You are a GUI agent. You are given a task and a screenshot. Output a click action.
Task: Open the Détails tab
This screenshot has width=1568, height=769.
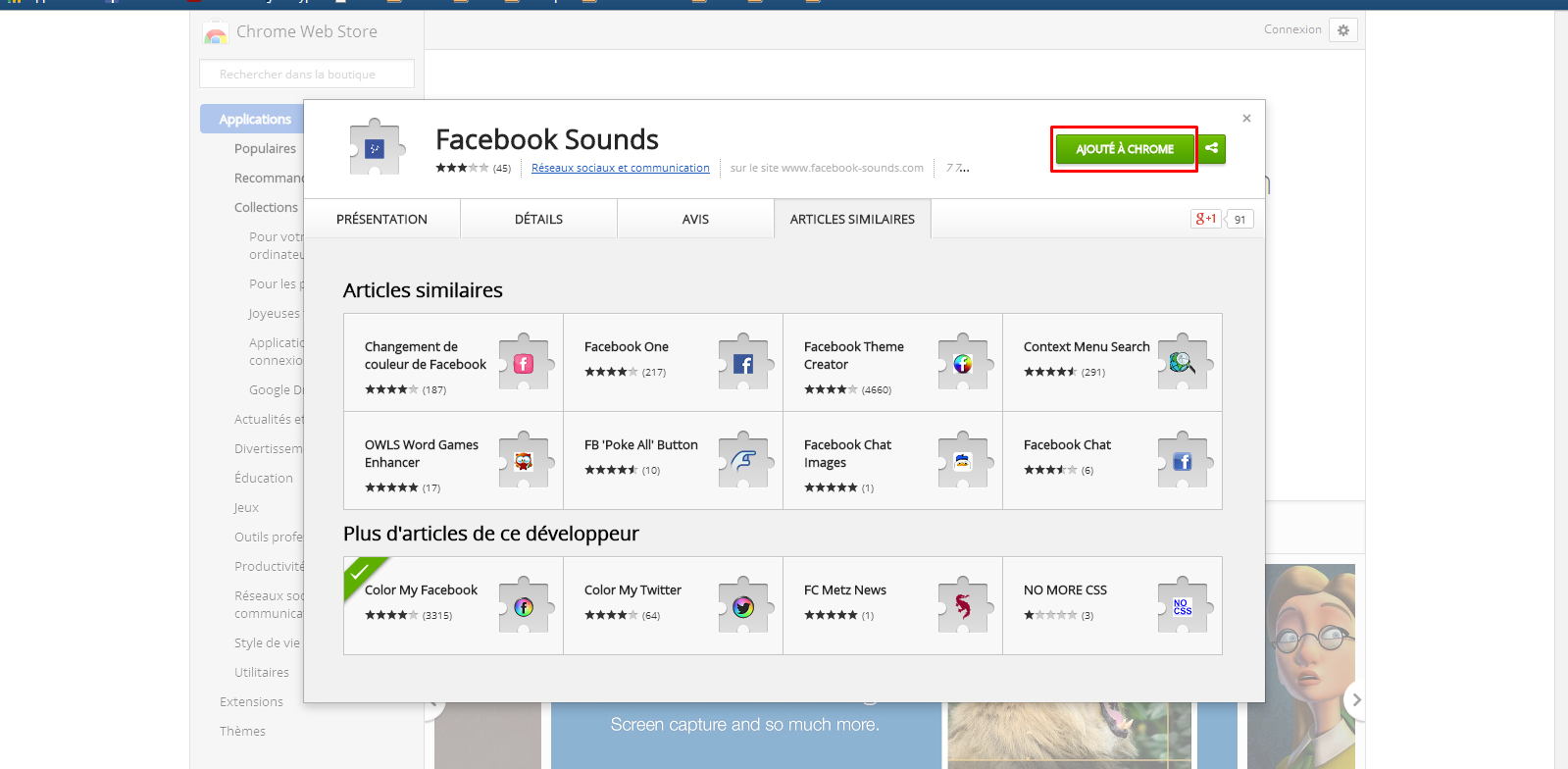pyautogui.click(x=538, y=219)
